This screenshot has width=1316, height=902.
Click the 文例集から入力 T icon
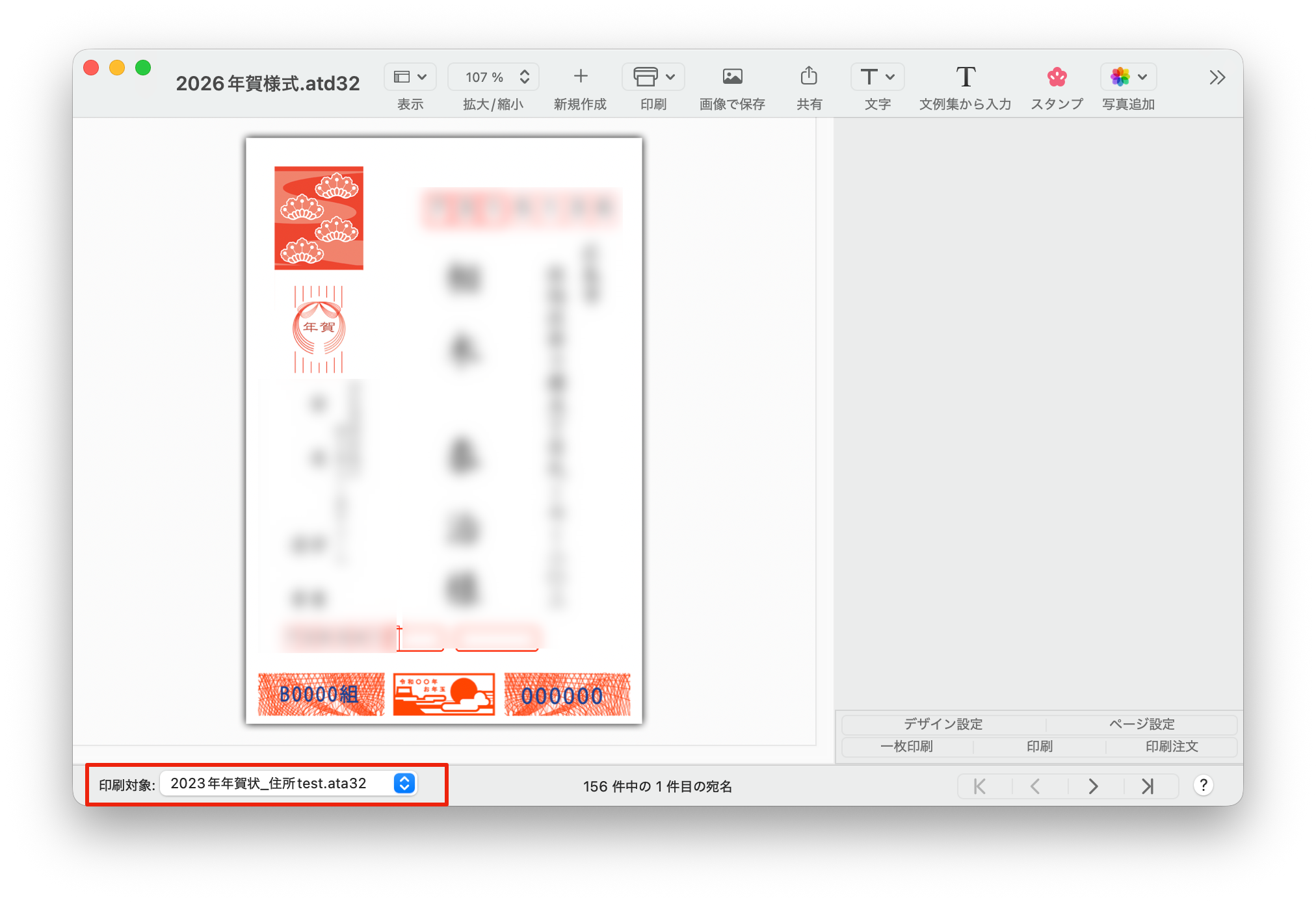tap(965, 77)
